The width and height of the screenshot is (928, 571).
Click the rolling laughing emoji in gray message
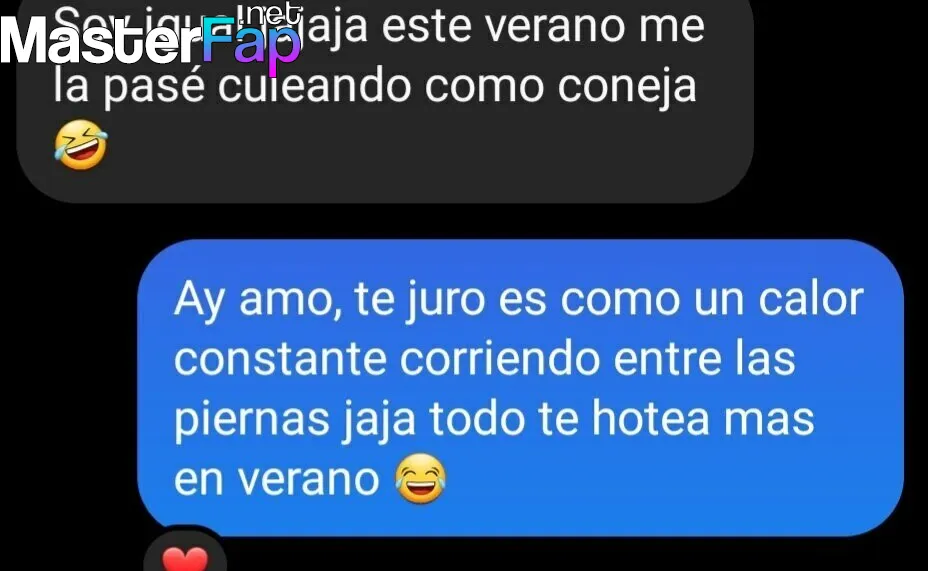81,145
